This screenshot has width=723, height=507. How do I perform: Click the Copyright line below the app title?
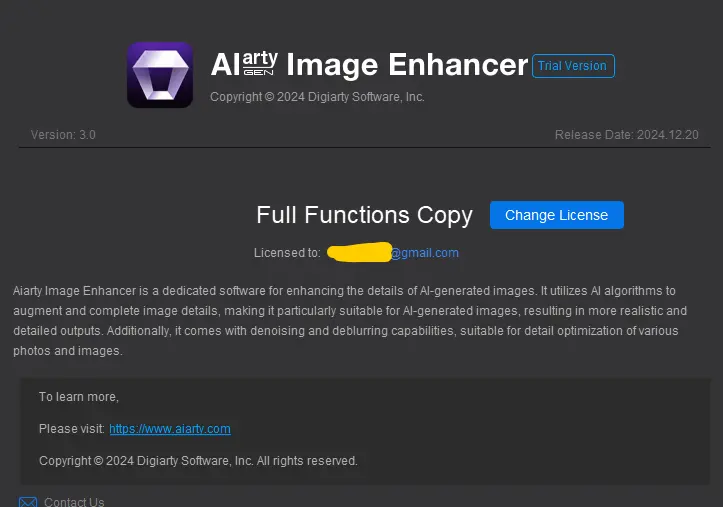pos(317,97)
